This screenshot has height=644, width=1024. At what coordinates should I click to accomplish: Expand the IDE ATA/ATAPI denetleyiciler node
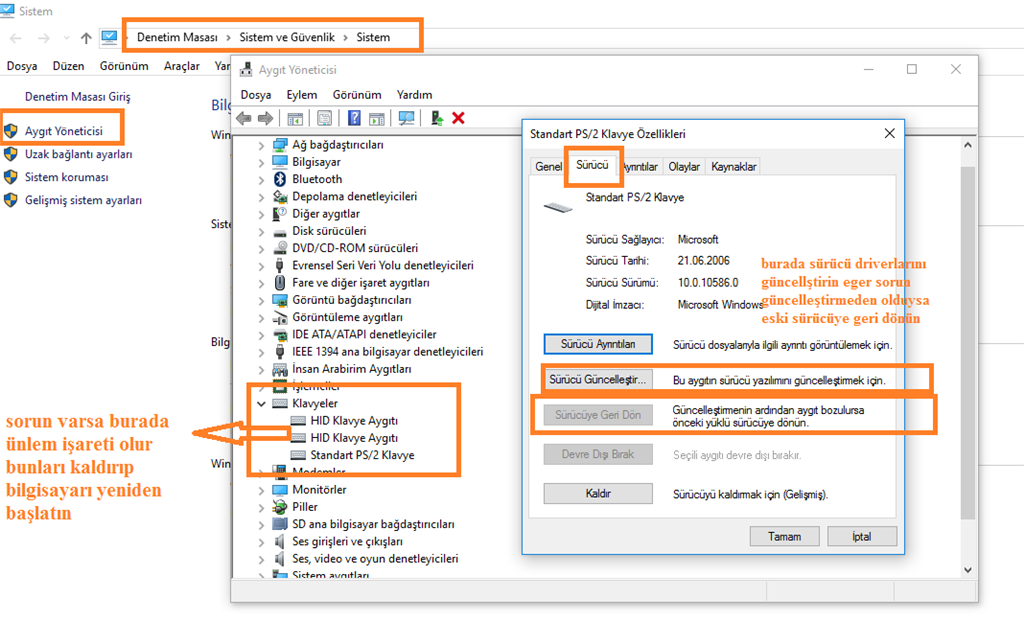tap(261, 335)
